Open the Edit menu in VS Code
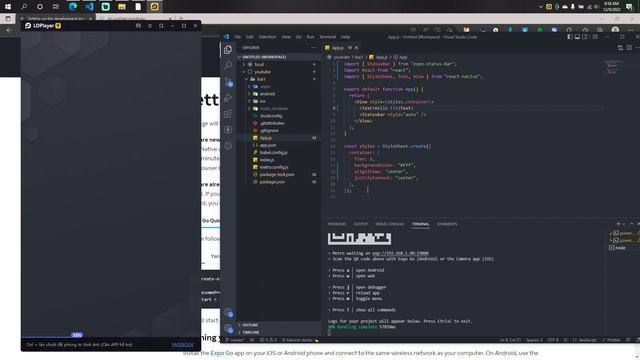 click(x=249, y=37)
